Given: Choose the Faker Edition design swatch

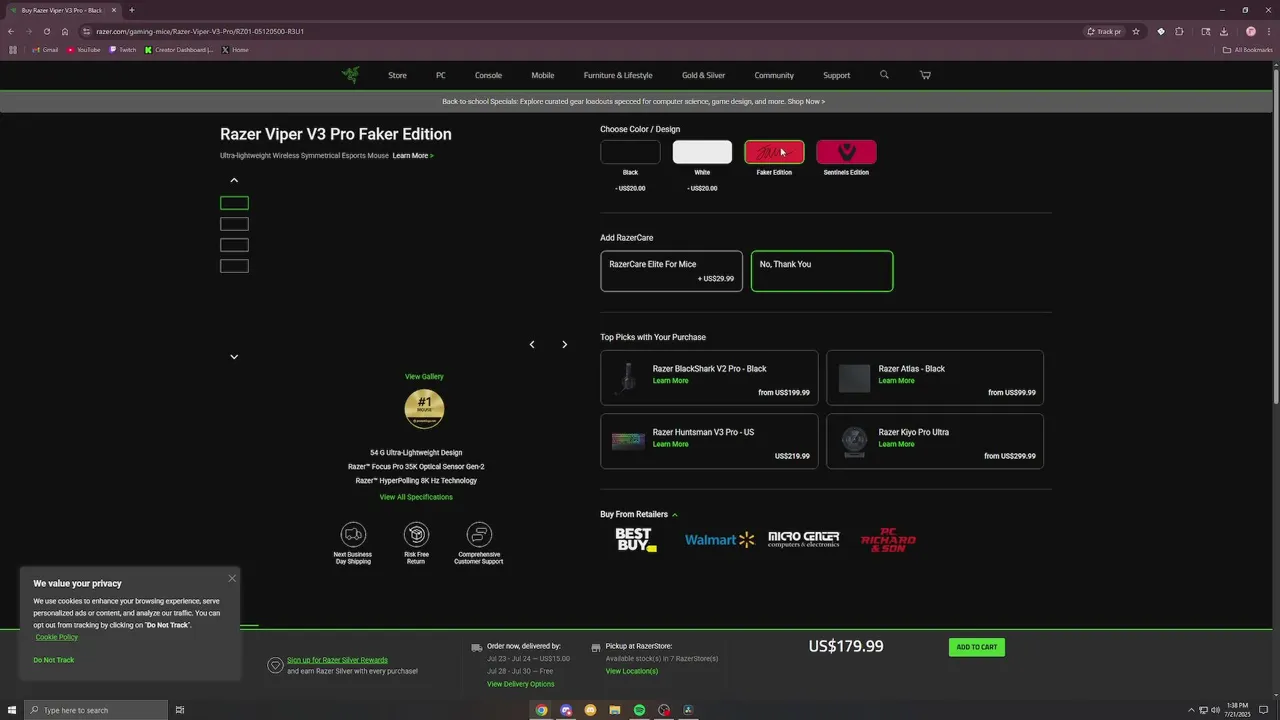Looking at the screenshot, I should pos(774,152).
